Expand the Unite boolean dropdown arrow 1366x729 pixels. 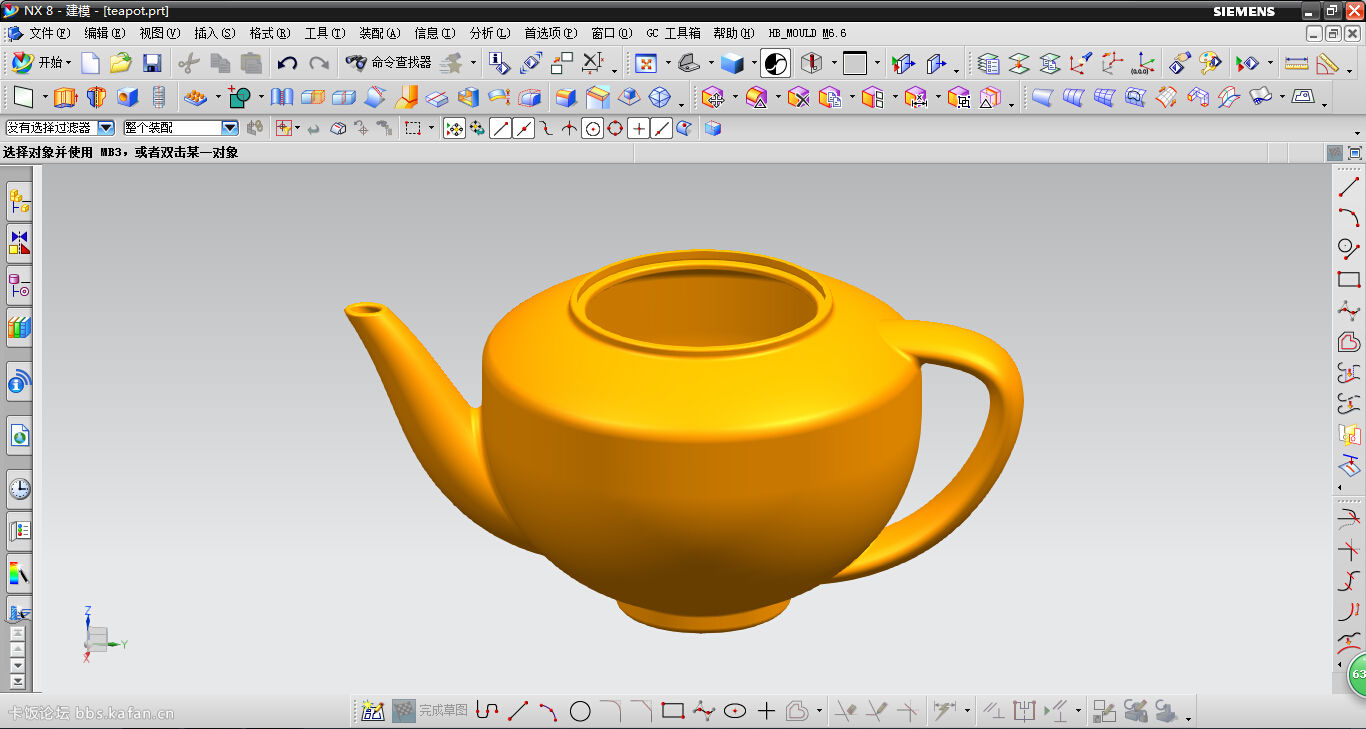click(260, 98)
